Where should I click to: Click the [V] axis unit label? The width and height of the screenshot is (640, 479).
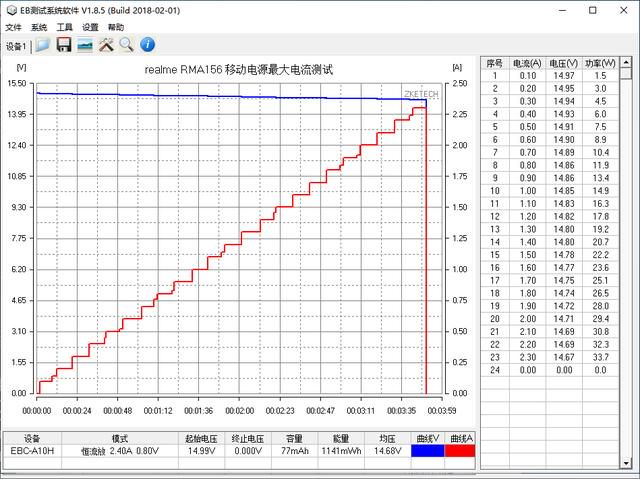[x=21, y=67]
